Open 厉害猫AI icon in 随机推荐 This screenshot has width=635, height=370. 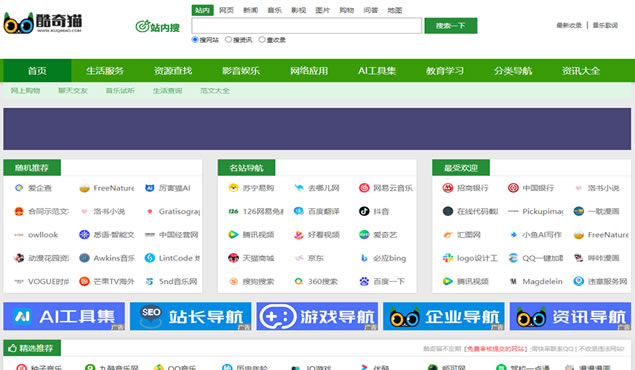[x=150, y=188]
